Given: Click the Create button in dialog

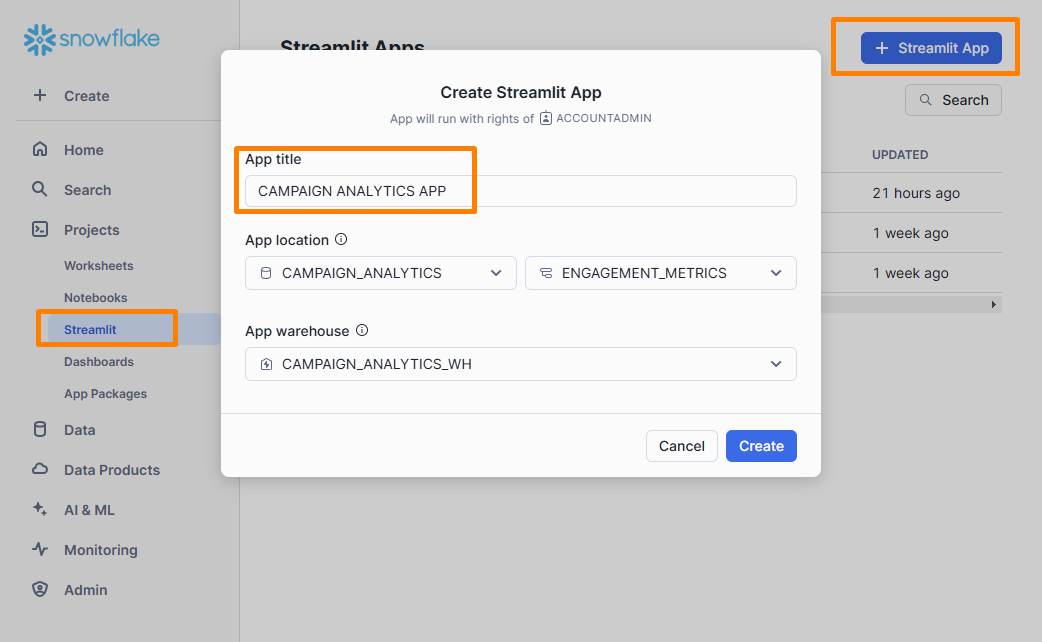Looking at the screenshot, I should pos(761,446).
